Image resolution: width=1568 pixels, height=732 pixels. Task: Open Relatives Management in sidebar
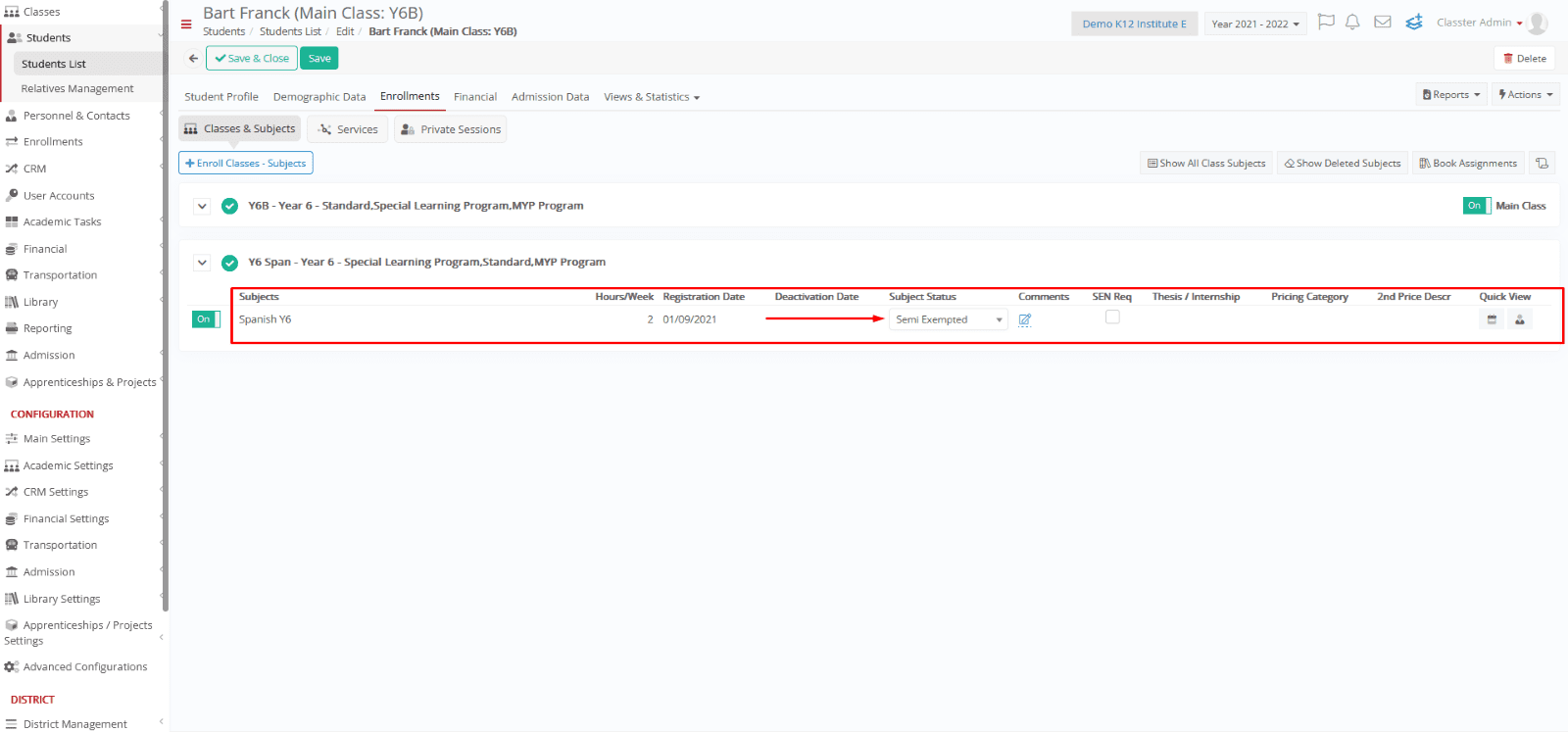click(77, 89)
